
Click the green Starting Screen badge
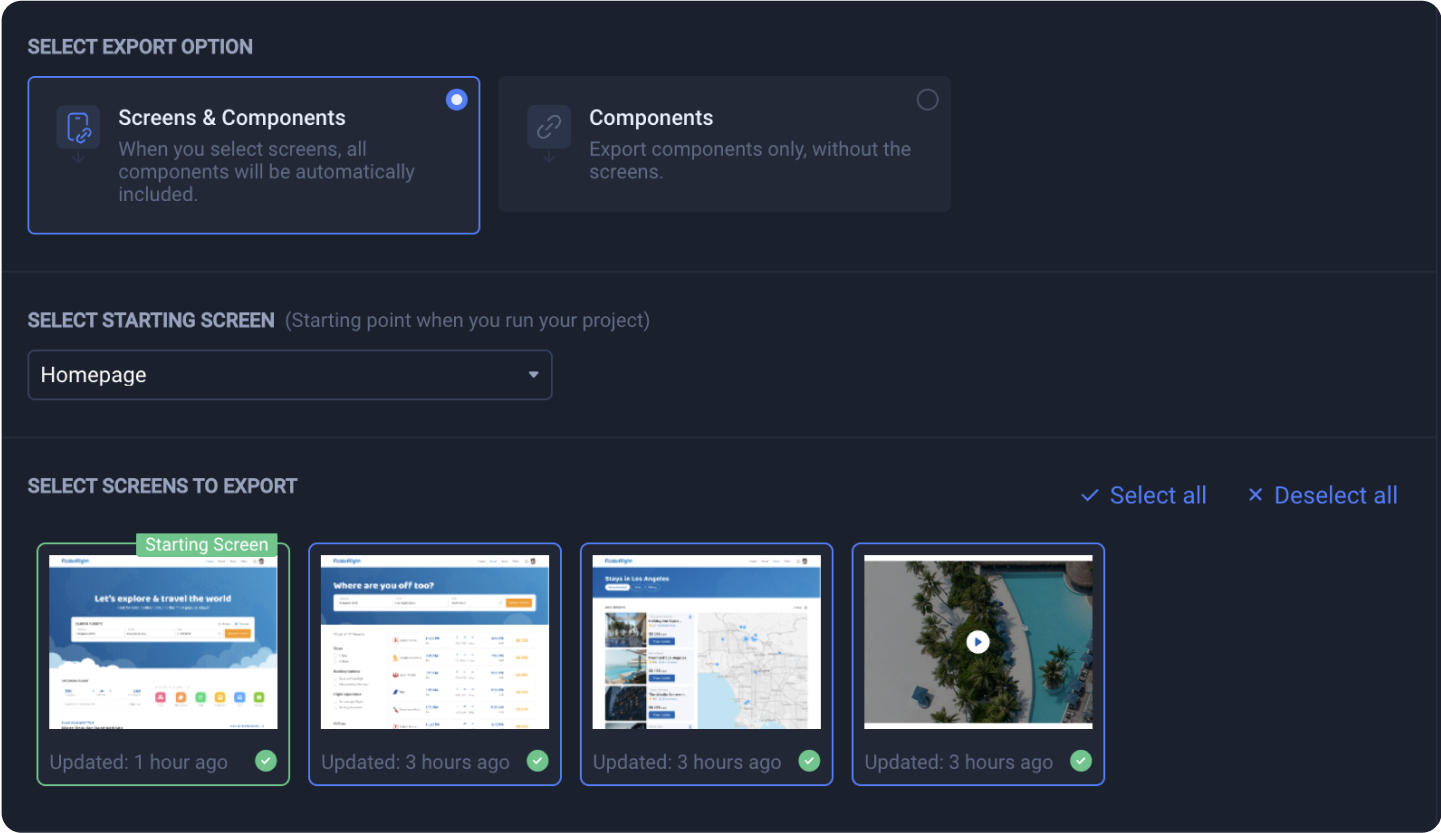pyautogui.click(x=207, y=544)
